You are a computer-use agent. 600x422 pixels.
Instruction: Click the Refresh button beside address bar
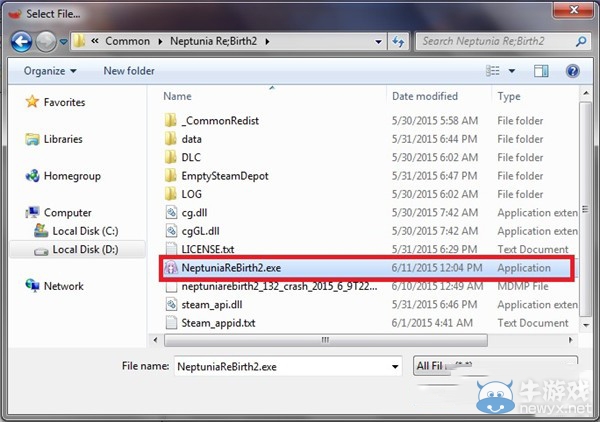(x=398, y=41)
